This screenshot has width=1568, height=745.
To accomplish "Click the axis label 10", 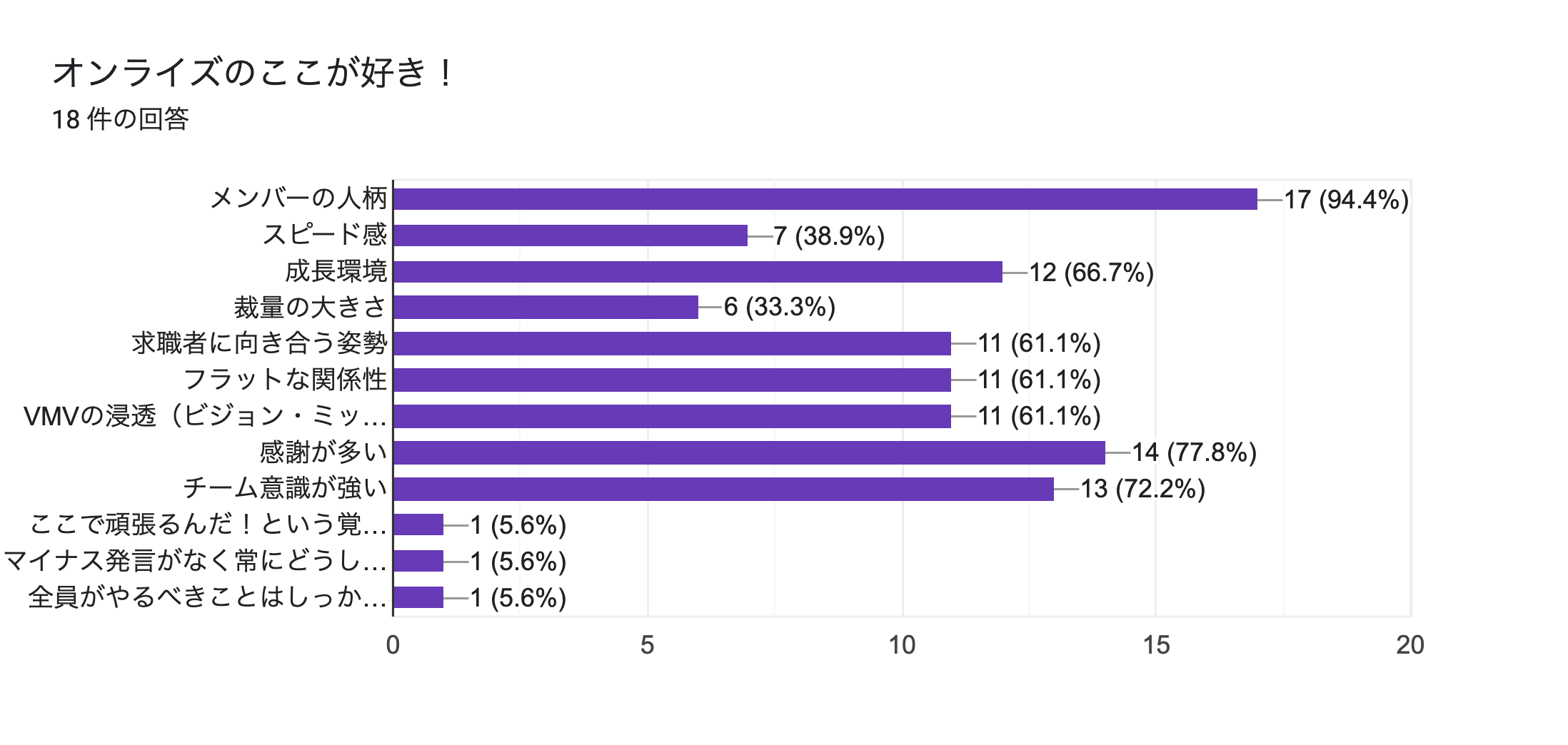I will click(x=902, y=645).
